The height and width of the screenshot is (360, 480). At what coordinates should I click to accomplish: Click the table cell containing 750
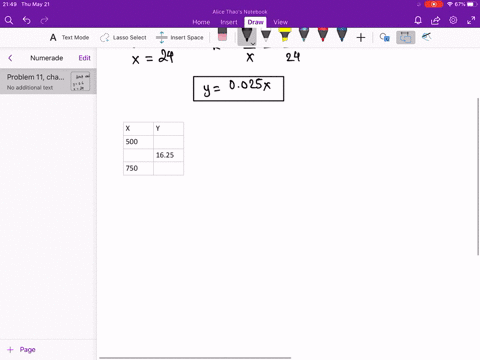[x=138, y=168]
